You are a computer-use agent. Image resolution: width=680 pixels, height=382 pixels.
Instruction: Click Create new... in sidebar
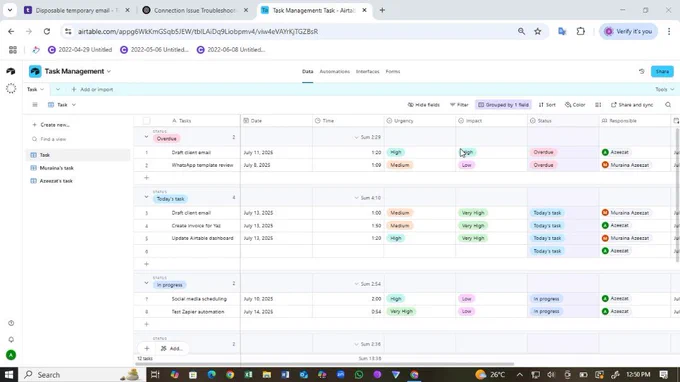coord(51,125)
